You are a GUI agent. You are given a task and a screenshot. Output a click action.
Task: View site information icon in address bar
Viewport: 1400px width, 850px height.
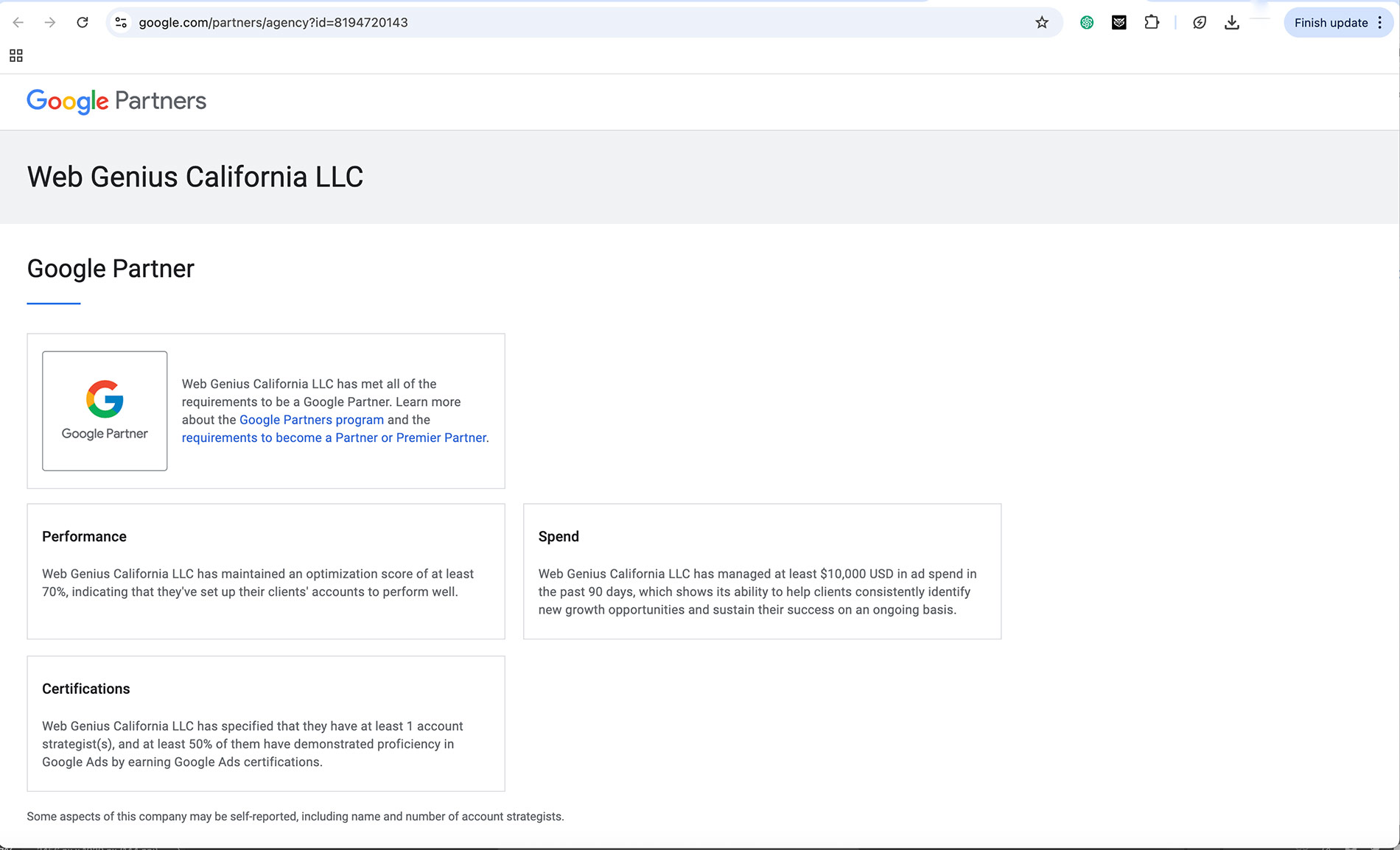[x=122, y=23]
